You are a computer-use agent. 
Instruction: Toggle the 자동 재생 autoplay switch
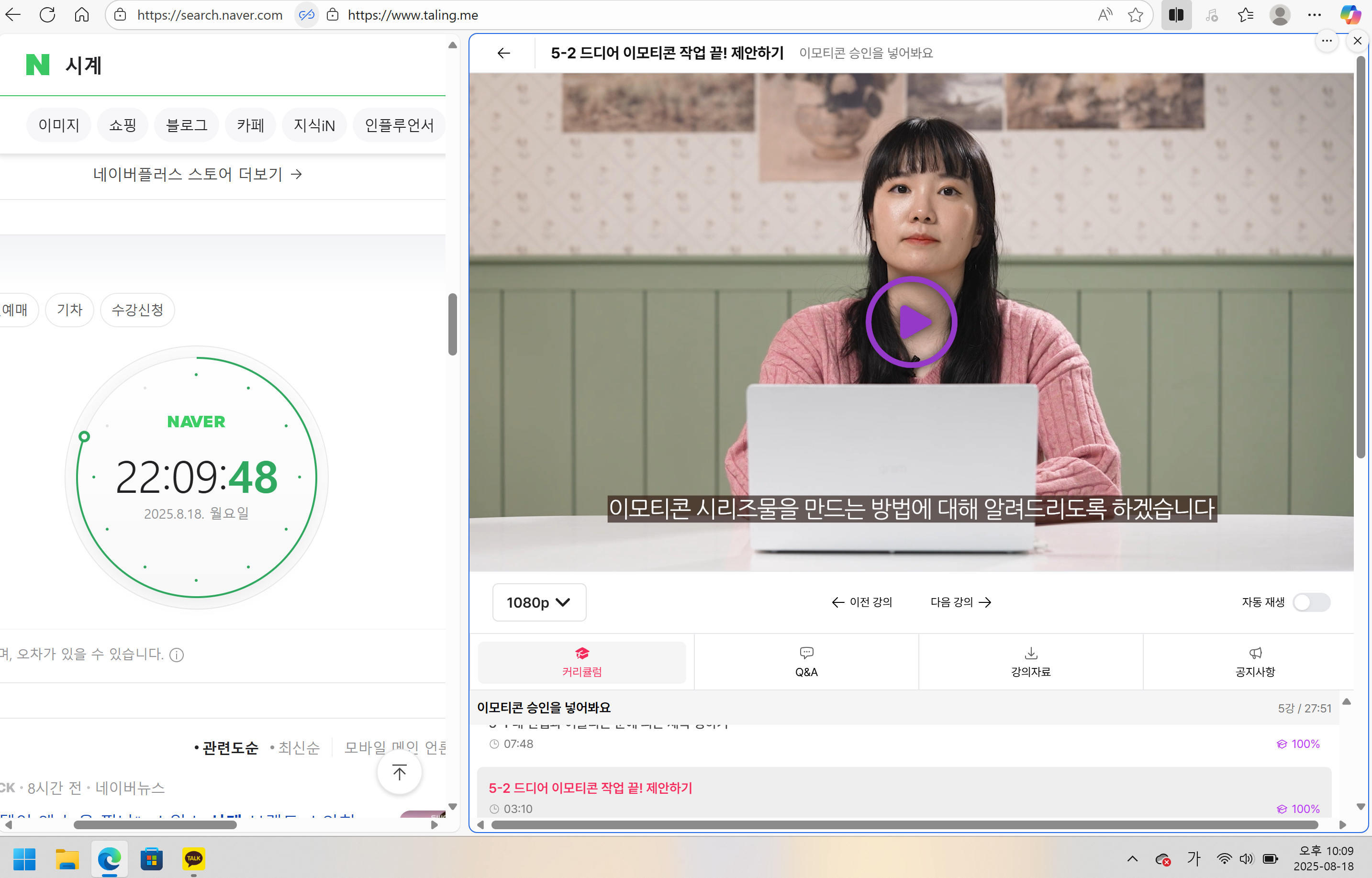pos(1311,602)
